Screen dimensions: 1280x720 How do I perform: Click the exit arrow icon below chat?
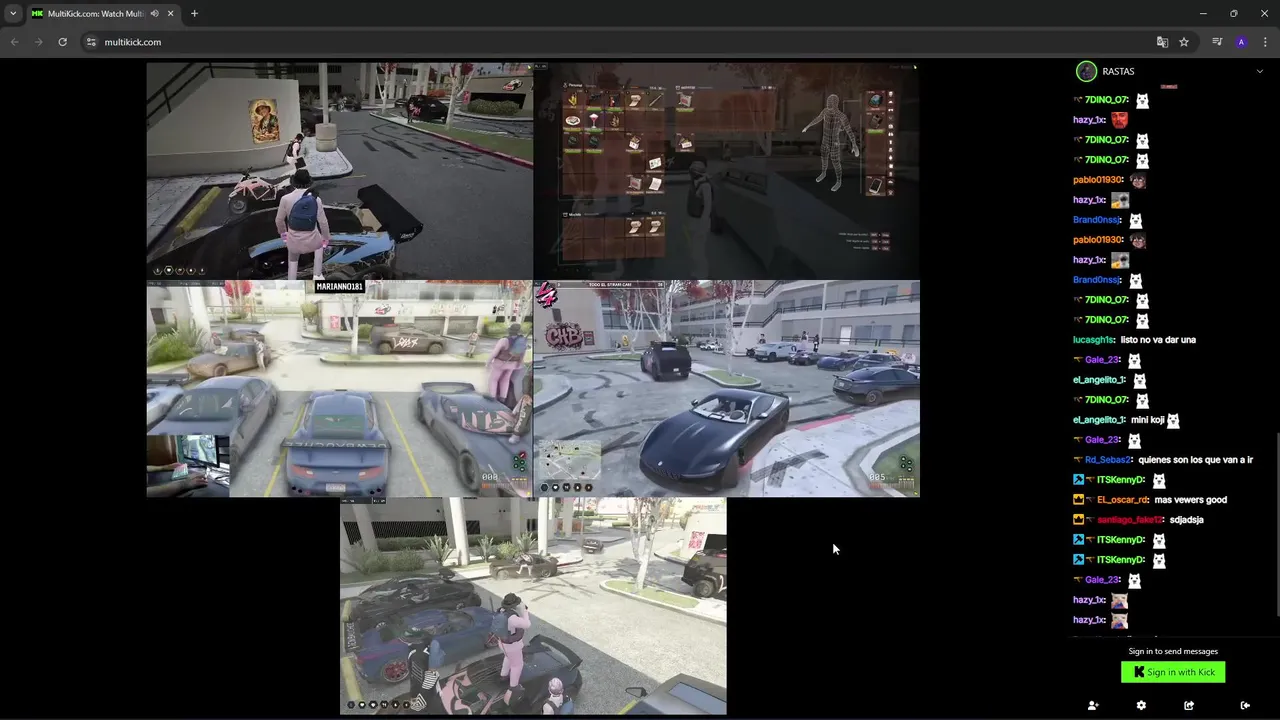tap(1245, 705)
